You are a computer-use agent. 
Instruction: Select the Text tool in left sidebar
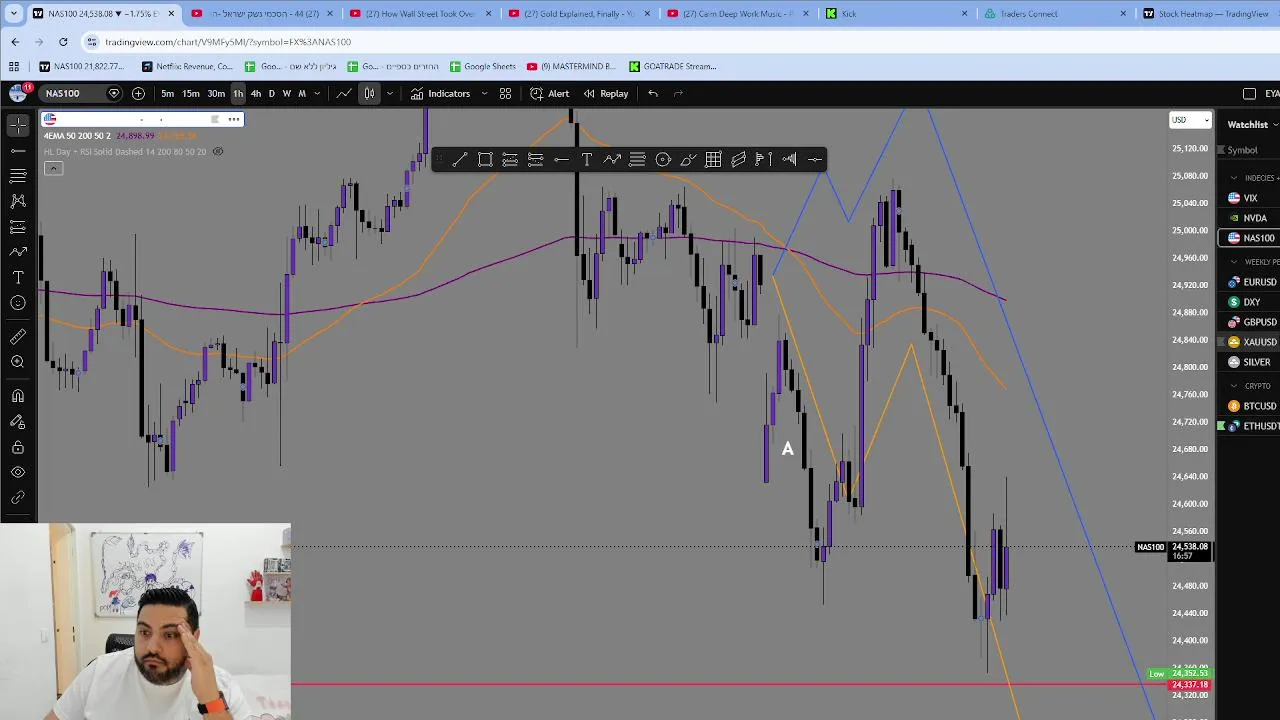pyautogui.click(x=18, y=277)
